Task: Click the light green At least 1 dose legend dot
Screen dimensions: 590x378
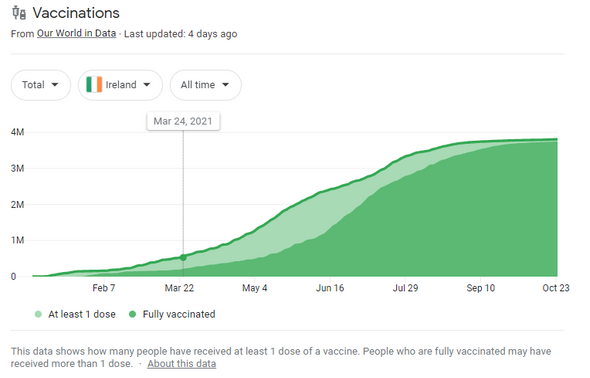Action: [38, 314]
